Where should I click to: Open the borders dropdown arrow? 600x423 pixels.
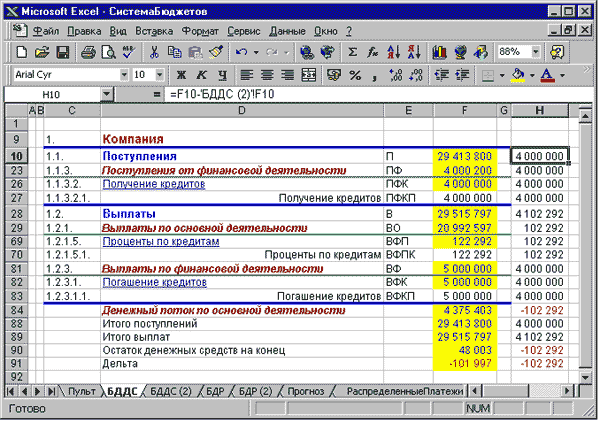click(x=502, y=75)
